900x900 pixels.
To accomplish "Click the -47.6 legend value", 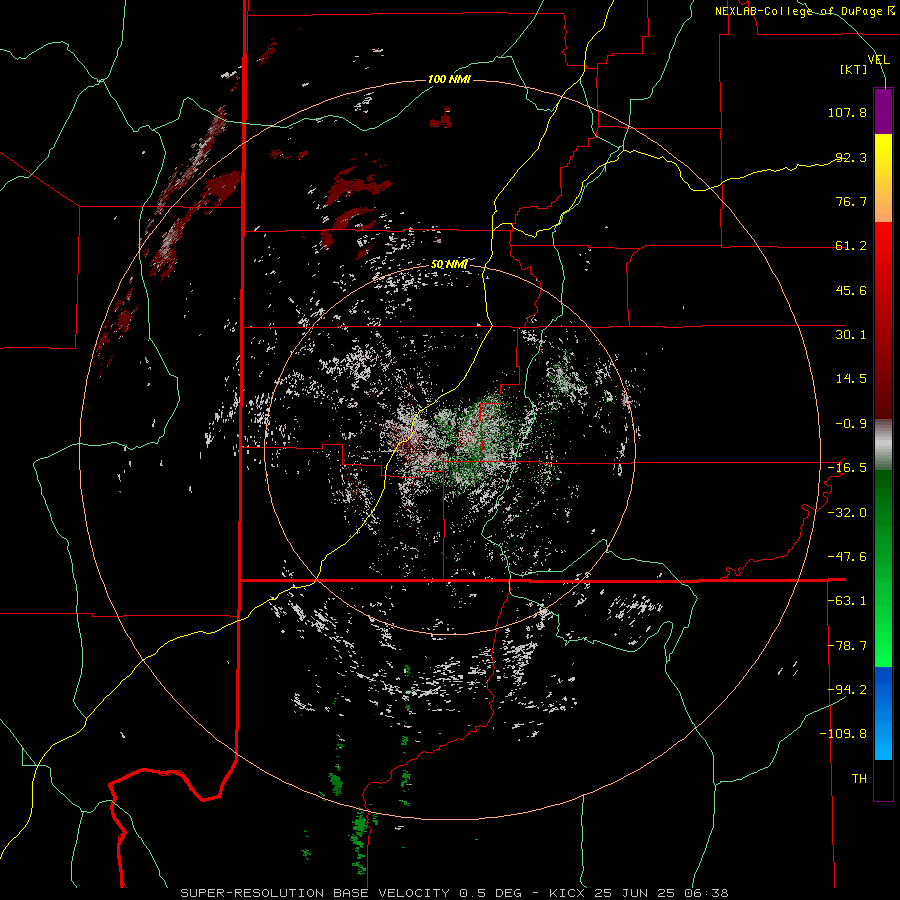I will [847, 557].
